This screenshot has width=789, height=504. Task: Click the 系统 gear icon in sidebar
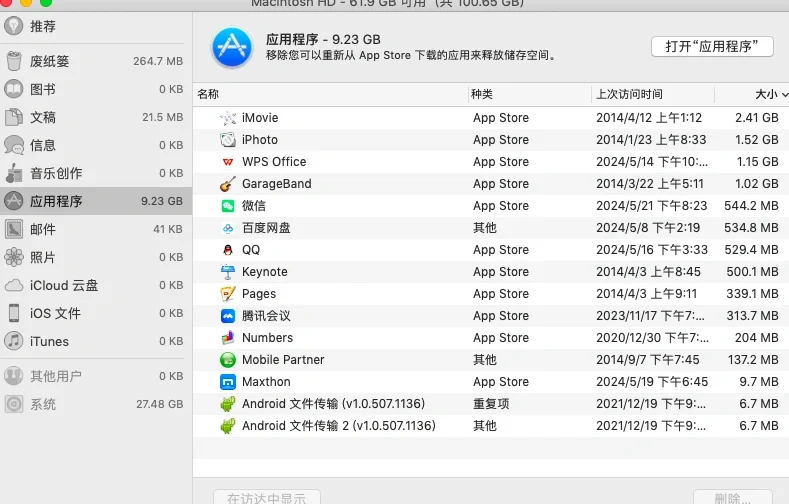(x=14, y=404)
